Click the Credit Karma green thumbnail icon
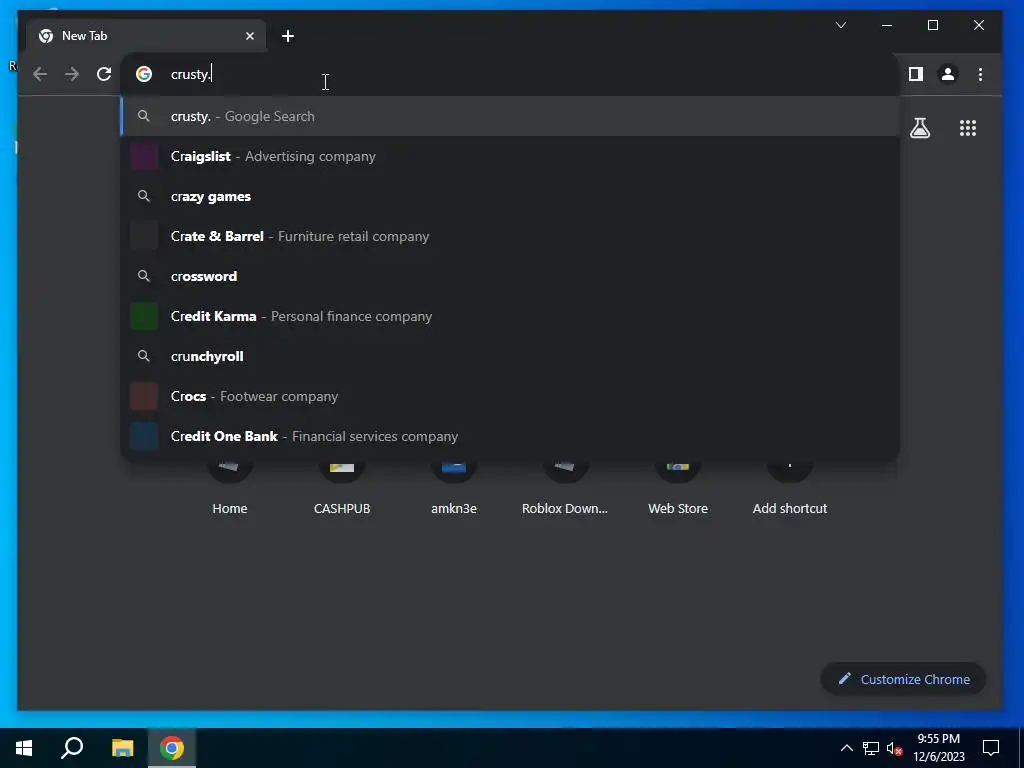Image resolution: width=1024 pixels, height=768 pixels. pos(144,317)
